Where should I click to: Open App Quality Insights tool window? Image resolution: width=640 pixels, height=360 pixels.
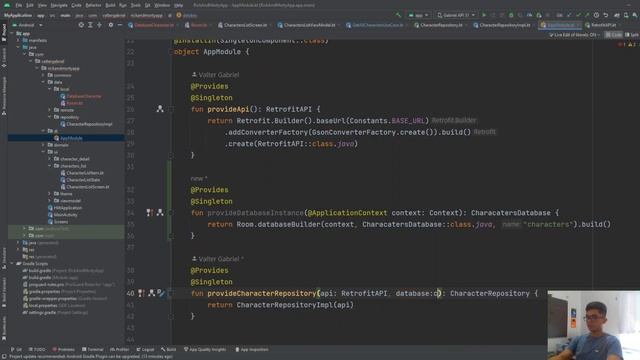tap(205, 349)
